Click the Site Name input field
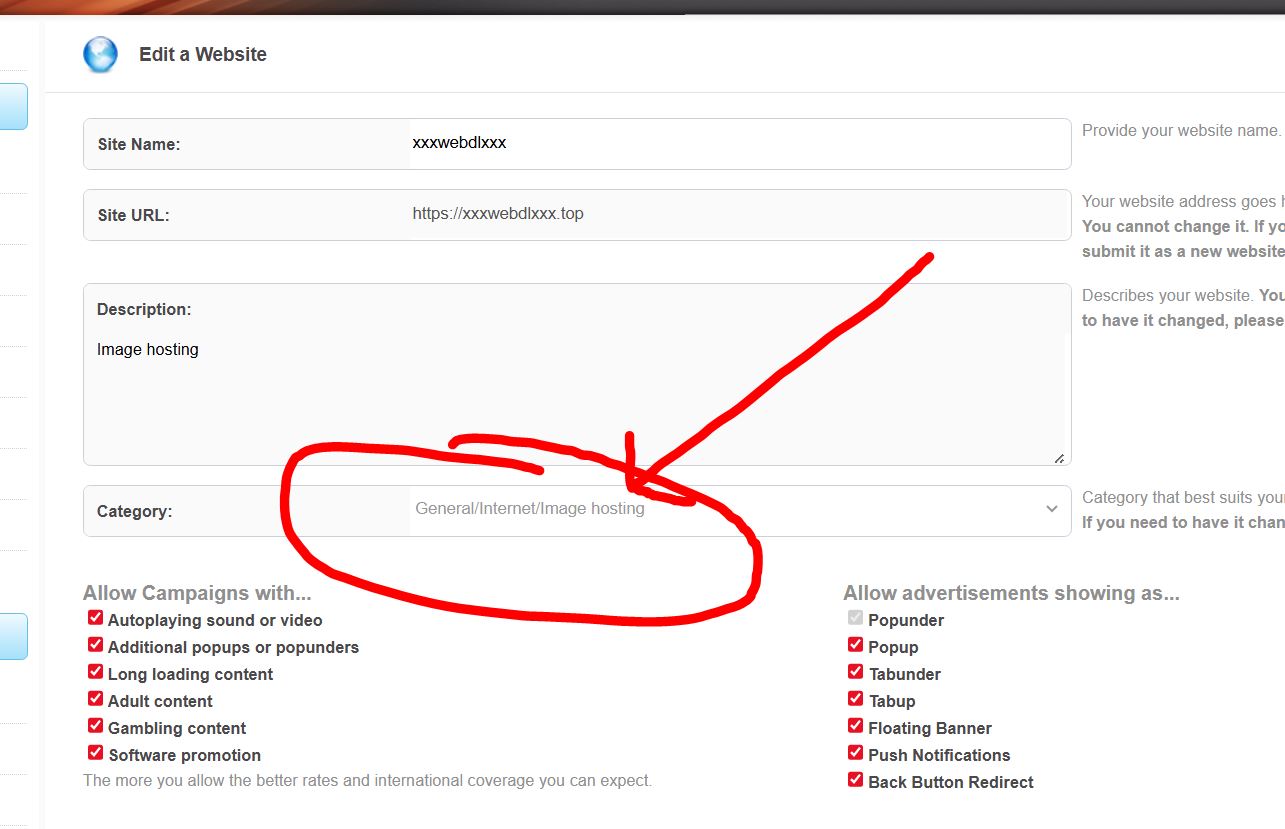Screen dimensions: 1285x829 [x=738, y=144]
